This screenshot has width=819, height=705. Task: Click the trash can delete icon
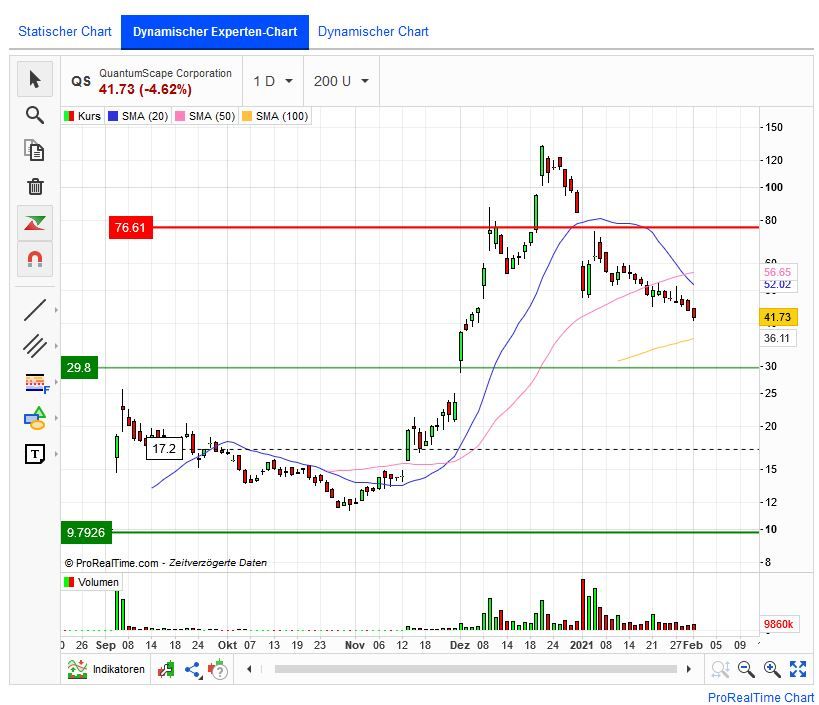coord(35,186)
